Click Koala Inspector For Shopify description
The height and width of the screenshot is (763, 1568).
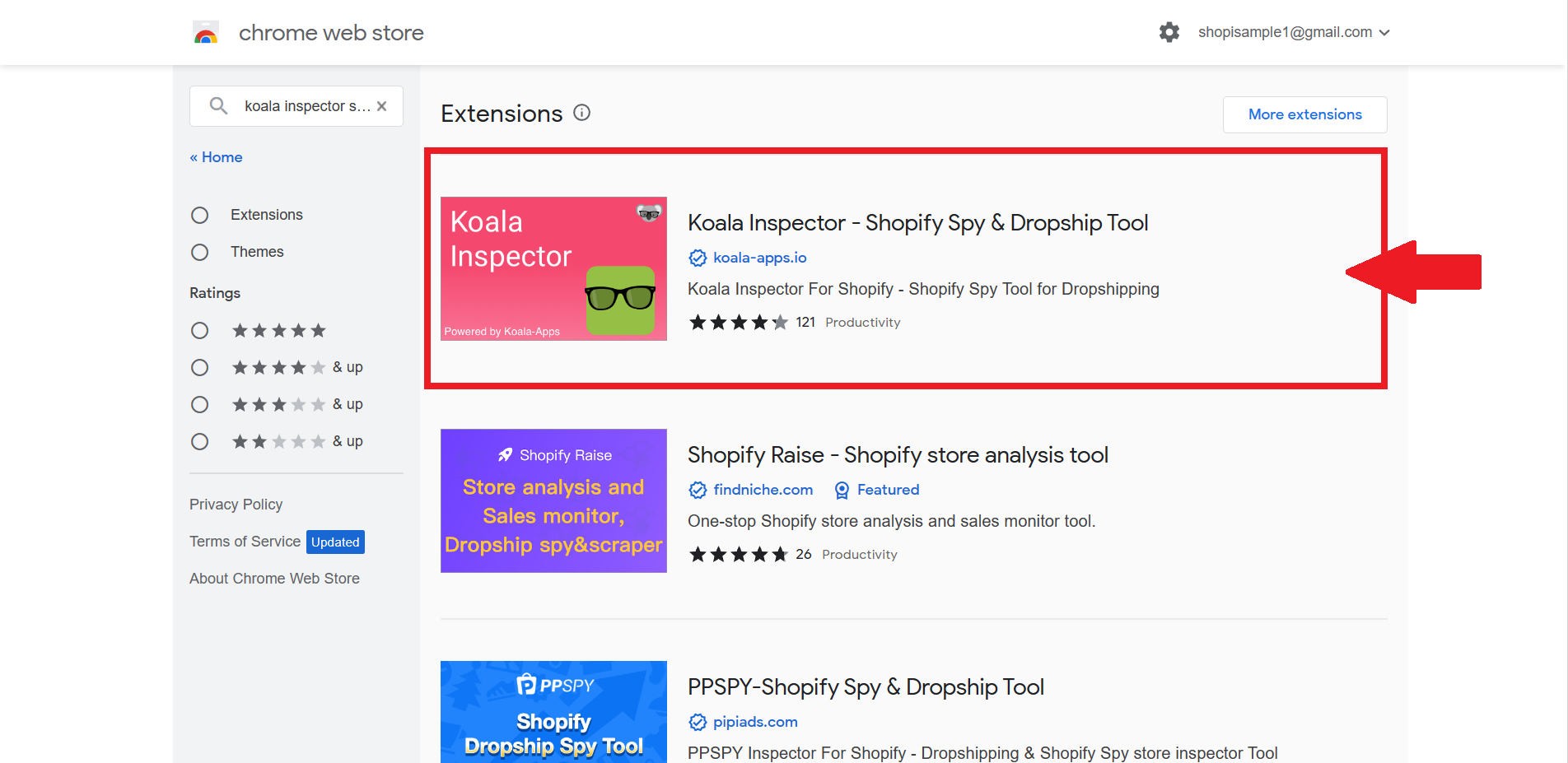tap(923, 289)
